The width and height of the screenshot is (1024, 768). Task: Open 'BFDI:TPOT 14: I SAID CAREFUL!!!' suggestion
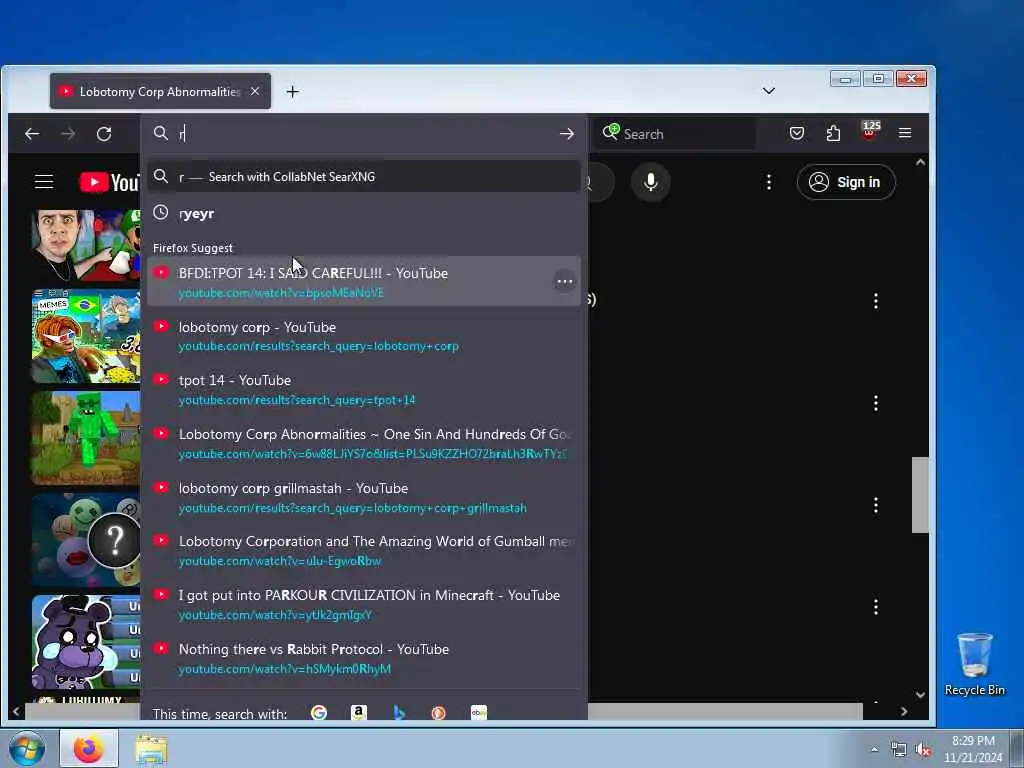click(x=364, y=281)
